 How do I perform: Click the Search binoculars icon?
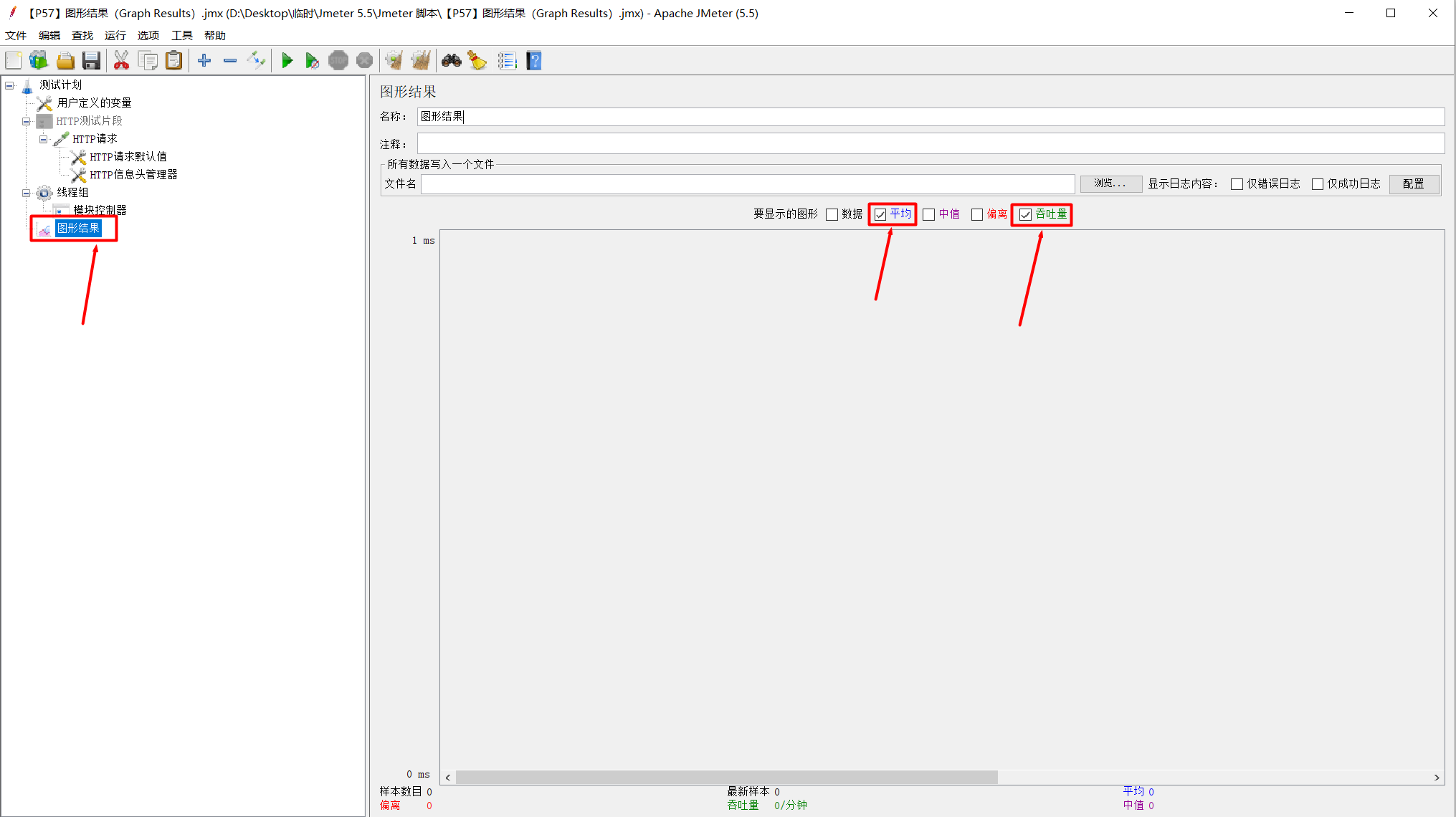pyautogui.click(x=451, y=61)
